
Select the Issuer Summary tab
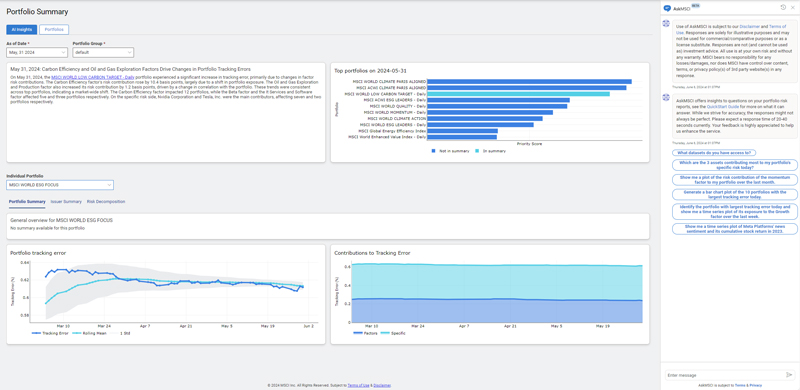coord(66,202)
